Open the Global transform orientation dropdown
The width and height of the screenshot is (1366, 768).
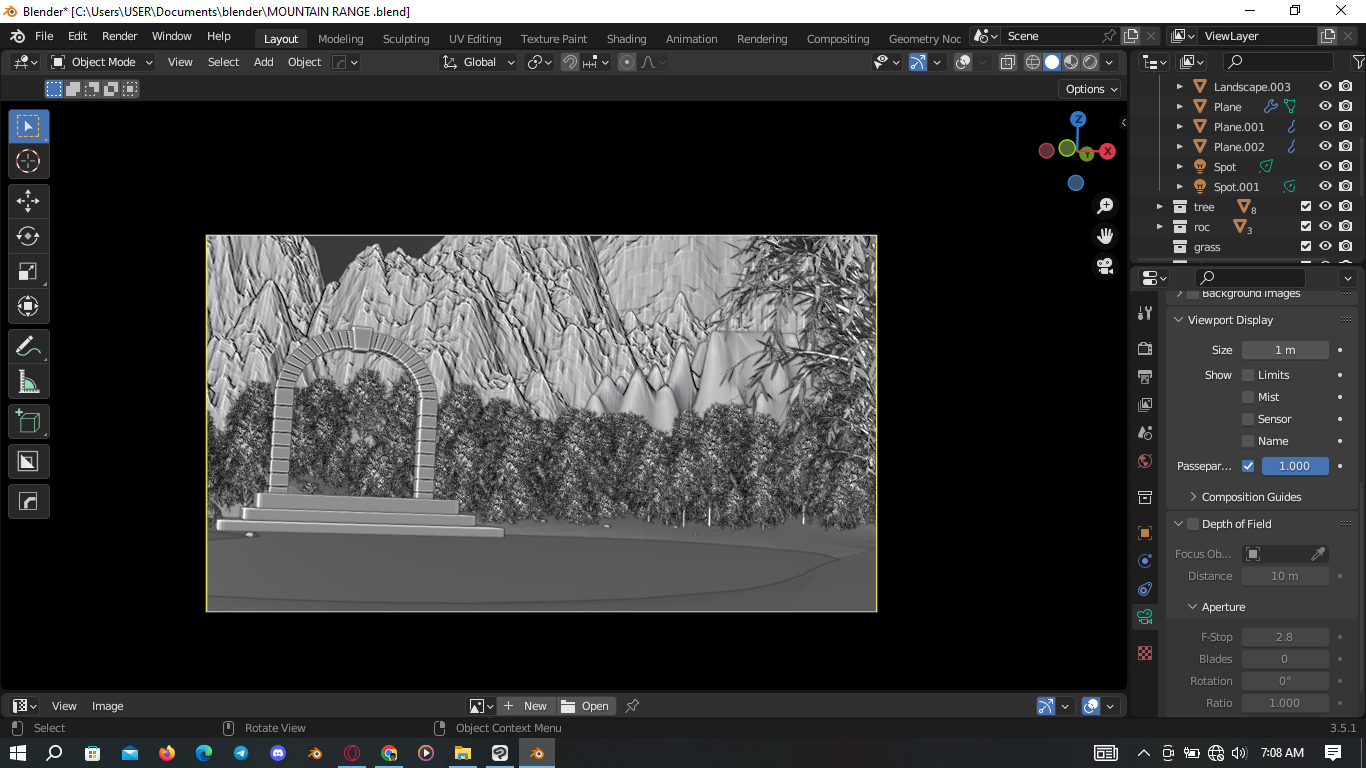[479, 62]
